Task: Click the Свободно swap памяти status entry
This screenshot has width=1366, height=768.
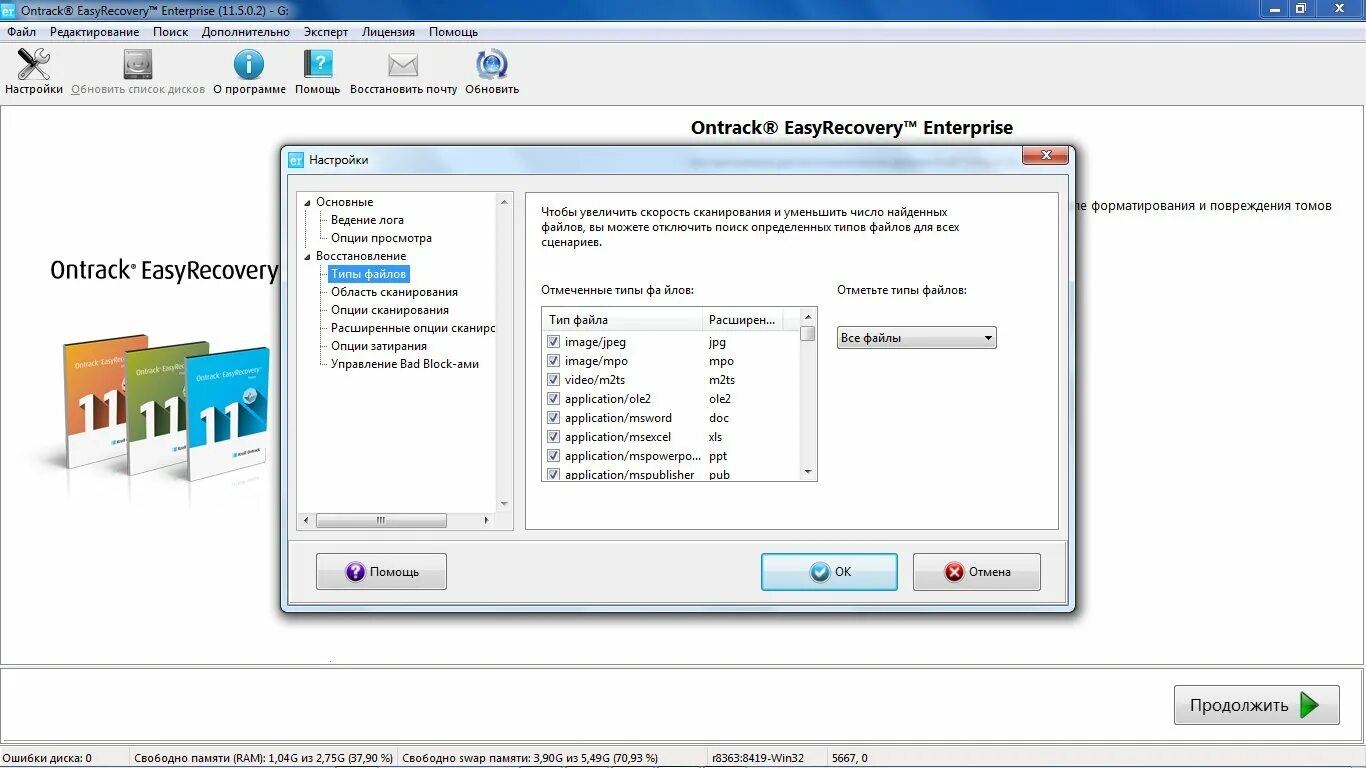Action: 530,758
